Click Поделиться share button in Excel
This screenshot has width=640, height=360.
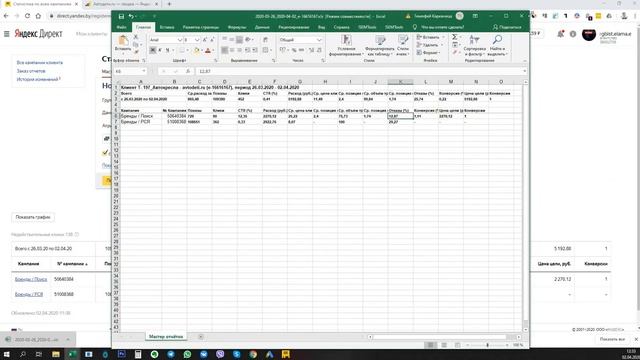(507, 27)
